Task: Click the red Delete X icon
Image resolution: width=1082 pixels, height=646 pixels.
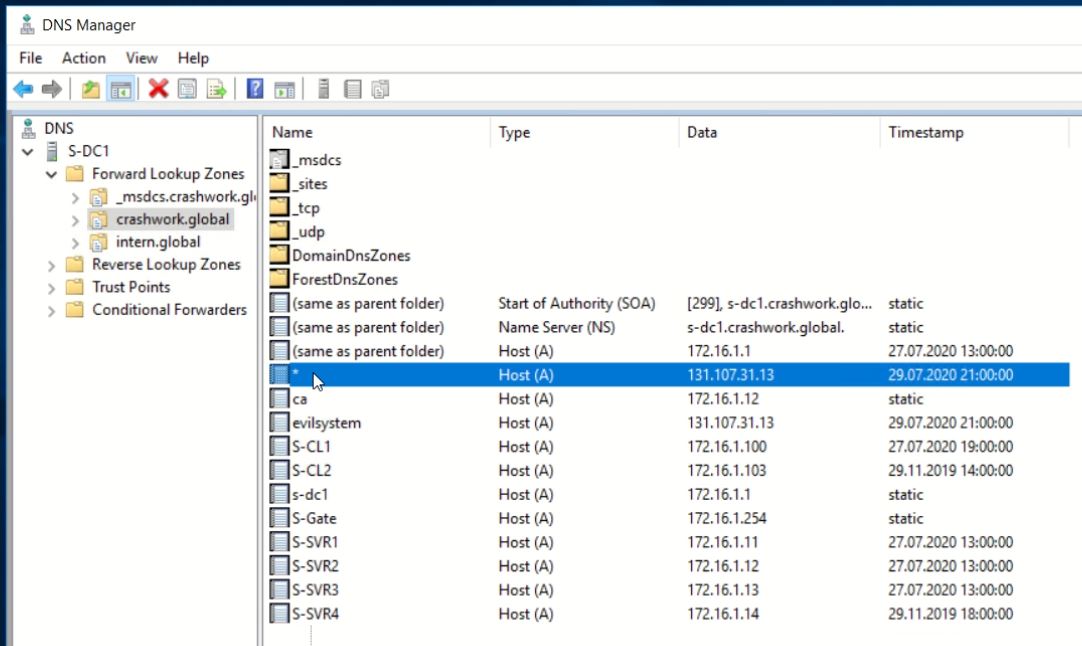Action: point(158,88)
